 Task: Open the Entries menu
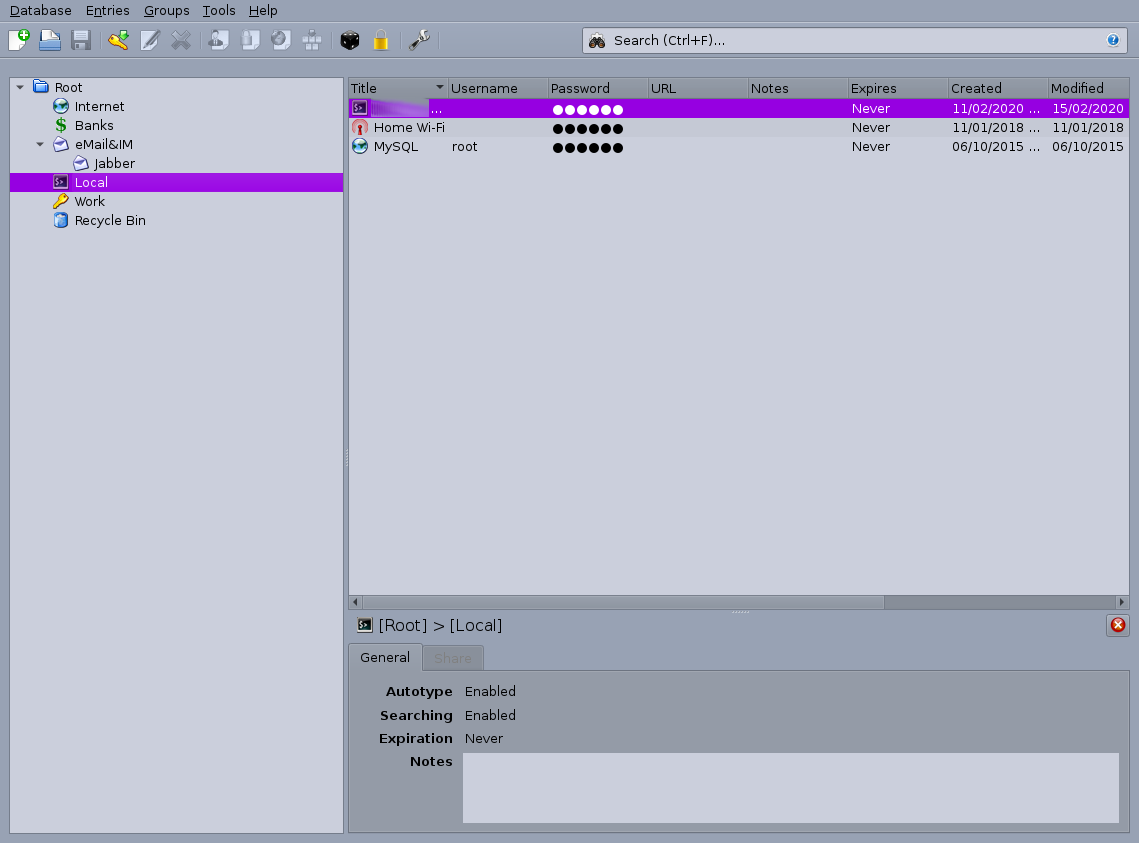coord(107,11)
